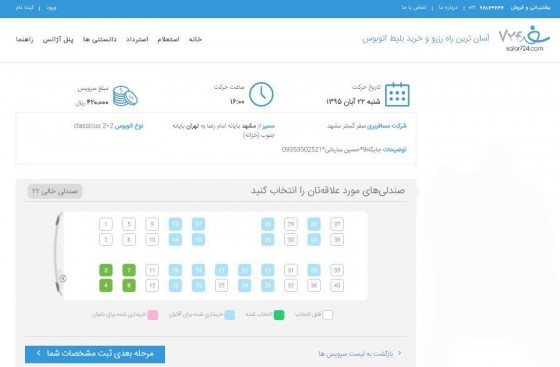This screenshot has width=560, height=367.
Task: Select seat 9
Action: tap(152, 224)
